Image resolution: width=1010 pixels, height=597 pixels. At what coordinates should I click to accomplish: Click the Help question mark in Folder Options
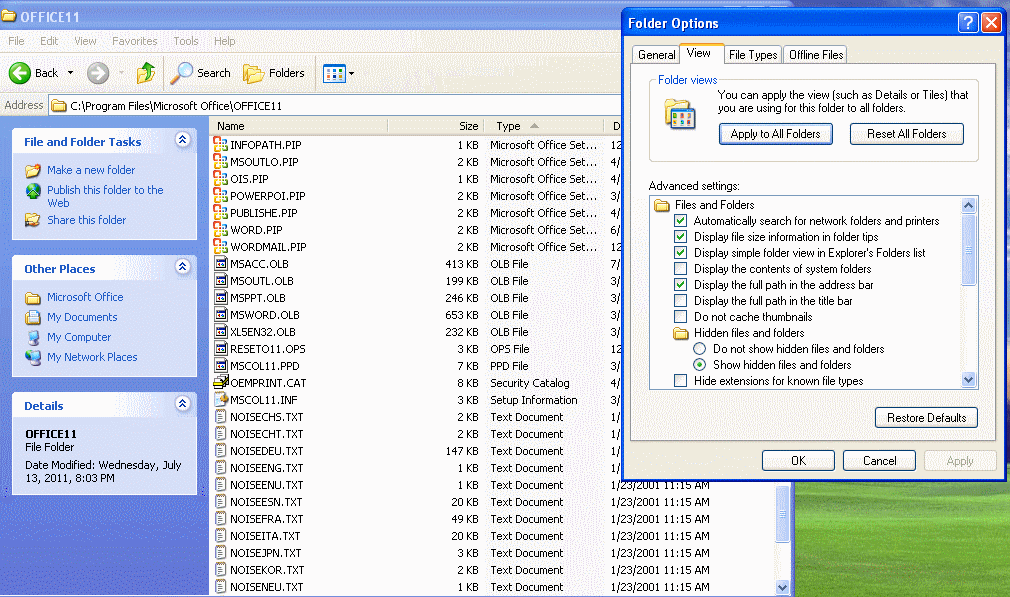pos(969,22)
